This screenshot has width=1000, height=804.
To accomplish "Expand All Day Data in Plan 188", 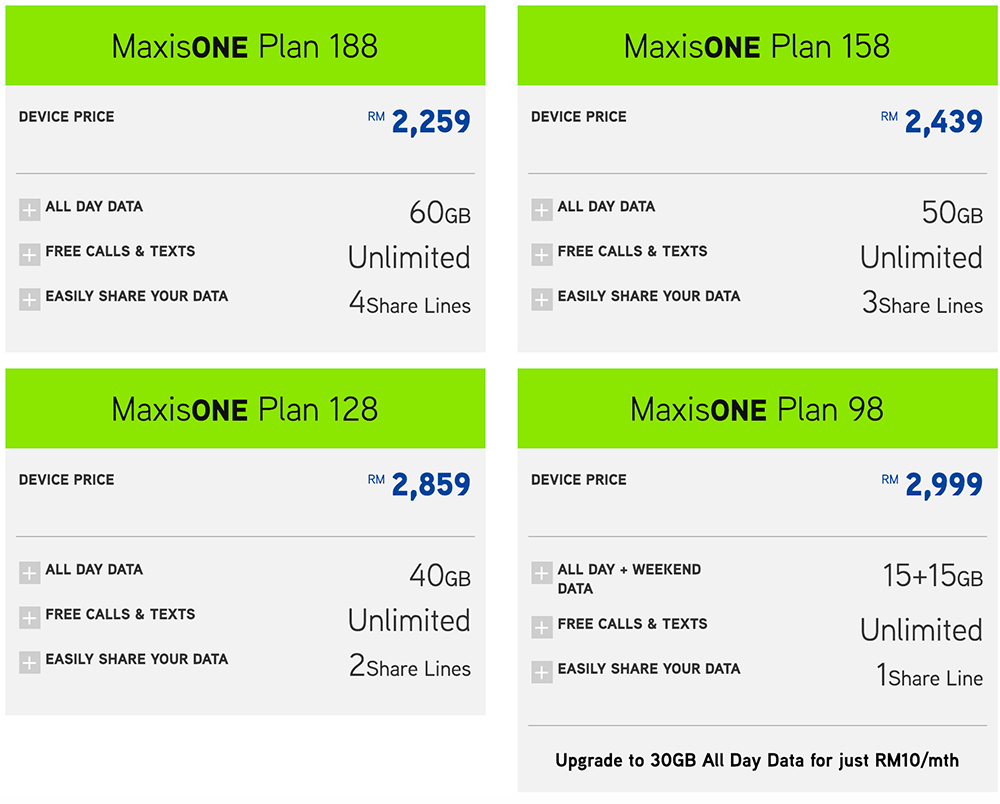I will pos(30,210).
